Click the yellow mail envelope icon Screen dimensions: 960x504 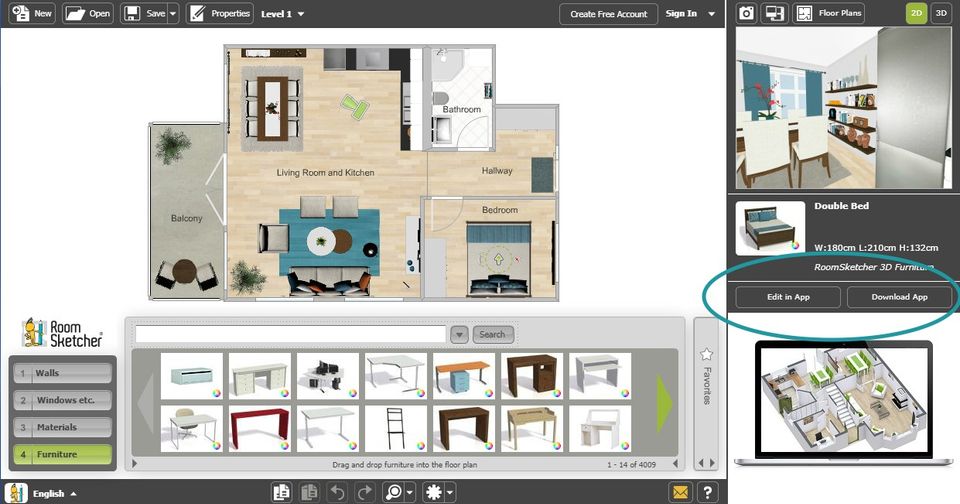click(x=681, y=492)
